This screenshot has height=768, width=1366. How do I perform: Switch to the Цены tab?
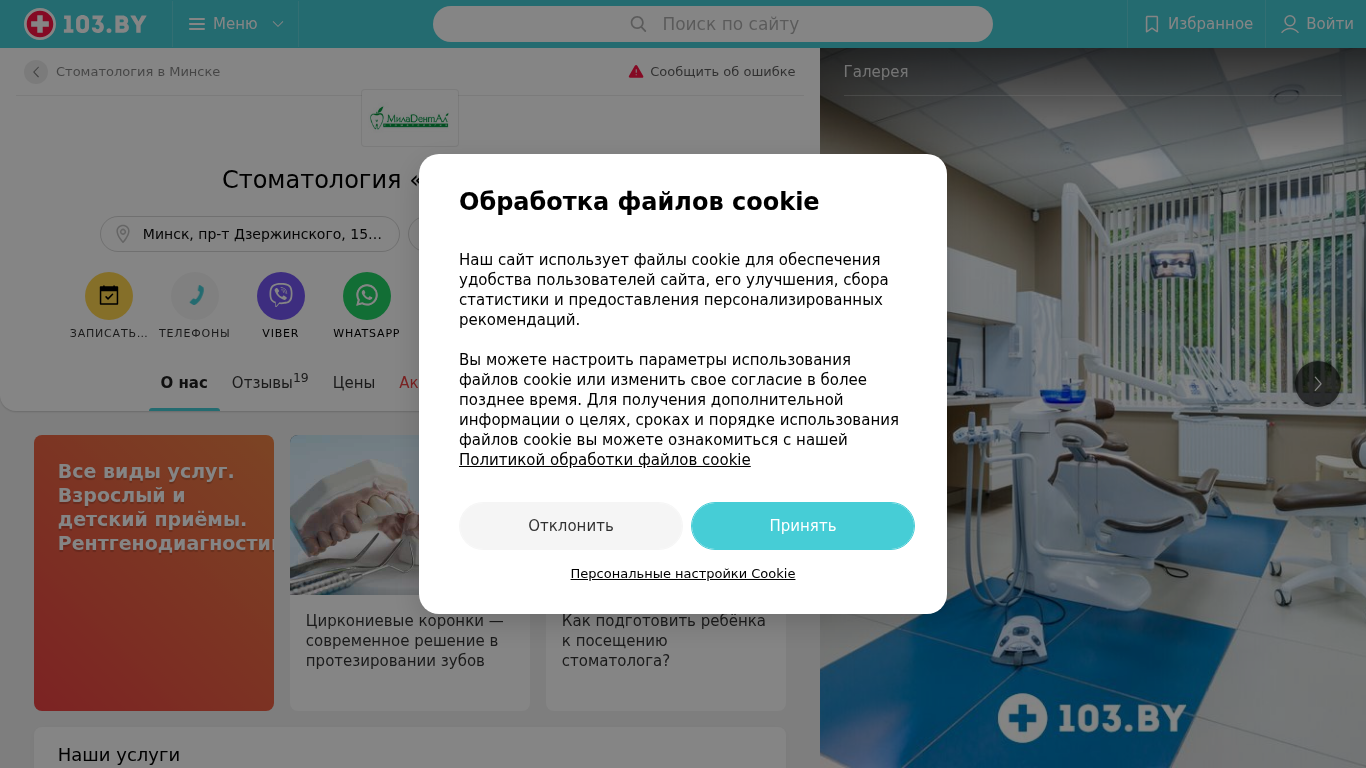click(x=354, y=383)
